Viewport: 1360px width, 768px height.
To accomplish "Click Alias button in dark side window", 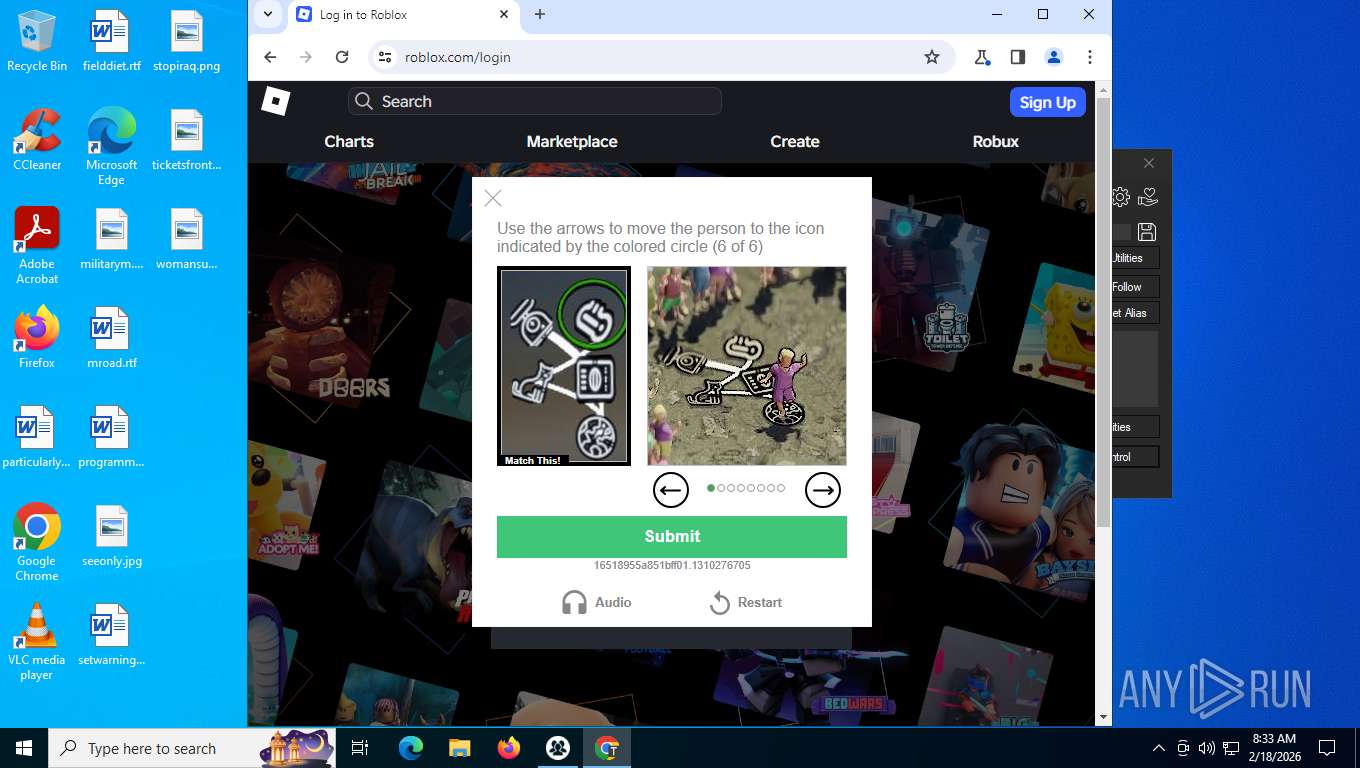I will [x=1135, y=313].
